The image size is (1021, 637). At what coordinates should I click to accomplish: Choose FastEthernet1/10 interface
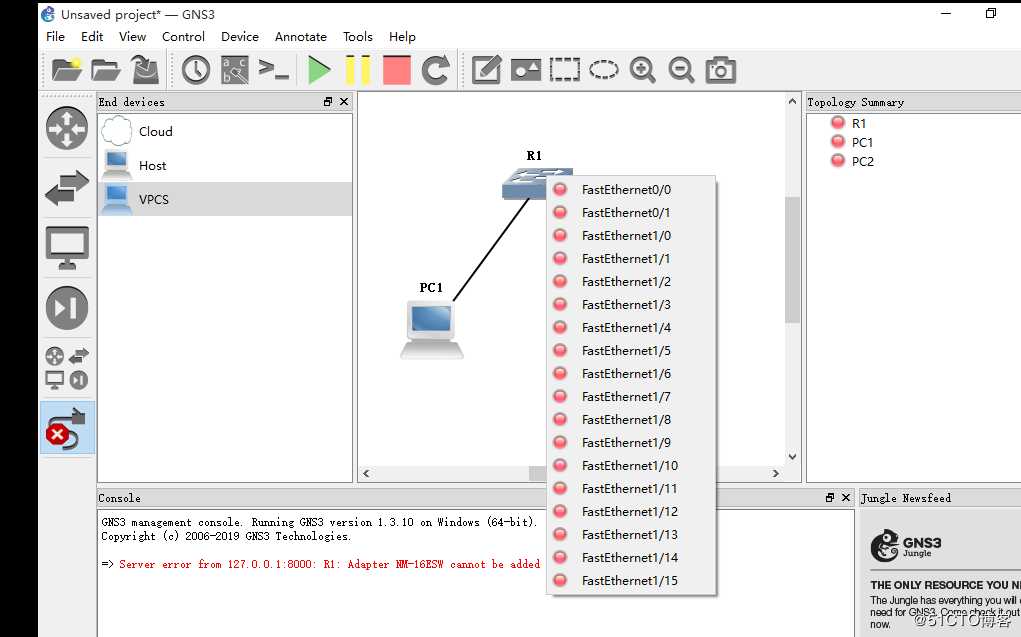click(631, 465)
